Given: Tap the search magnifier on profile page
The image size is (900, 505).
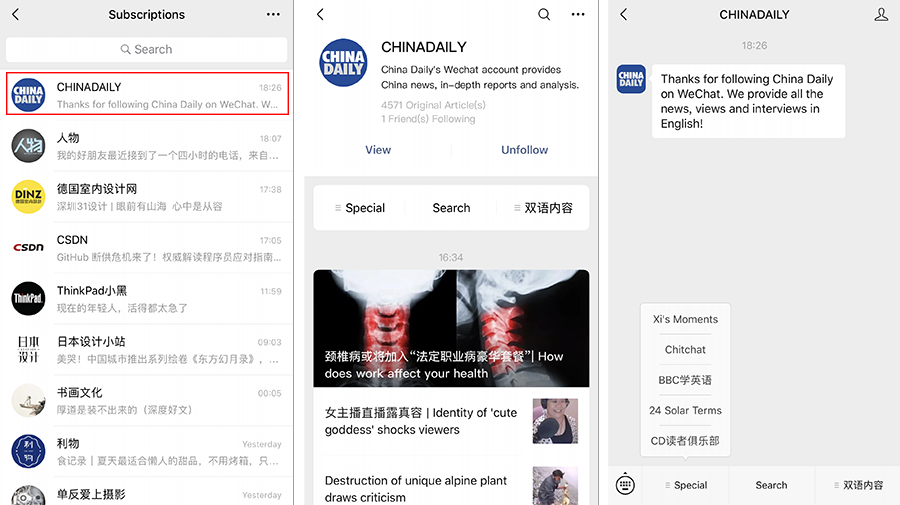Looking at the screenshot, I should (544, 14).
